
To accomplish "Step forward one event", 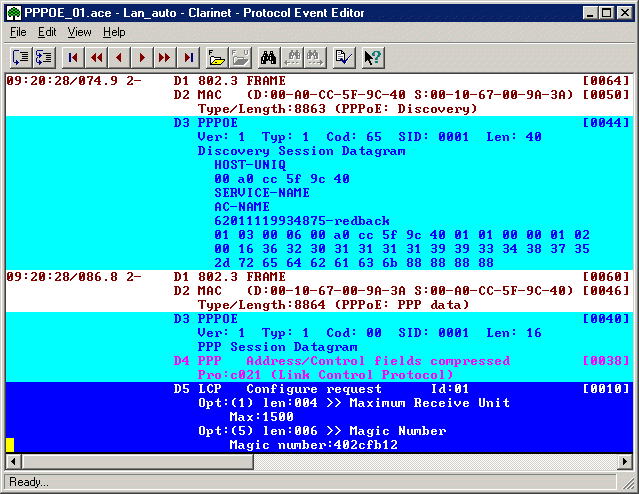I will pyautogui.click(x=142, y=57).
